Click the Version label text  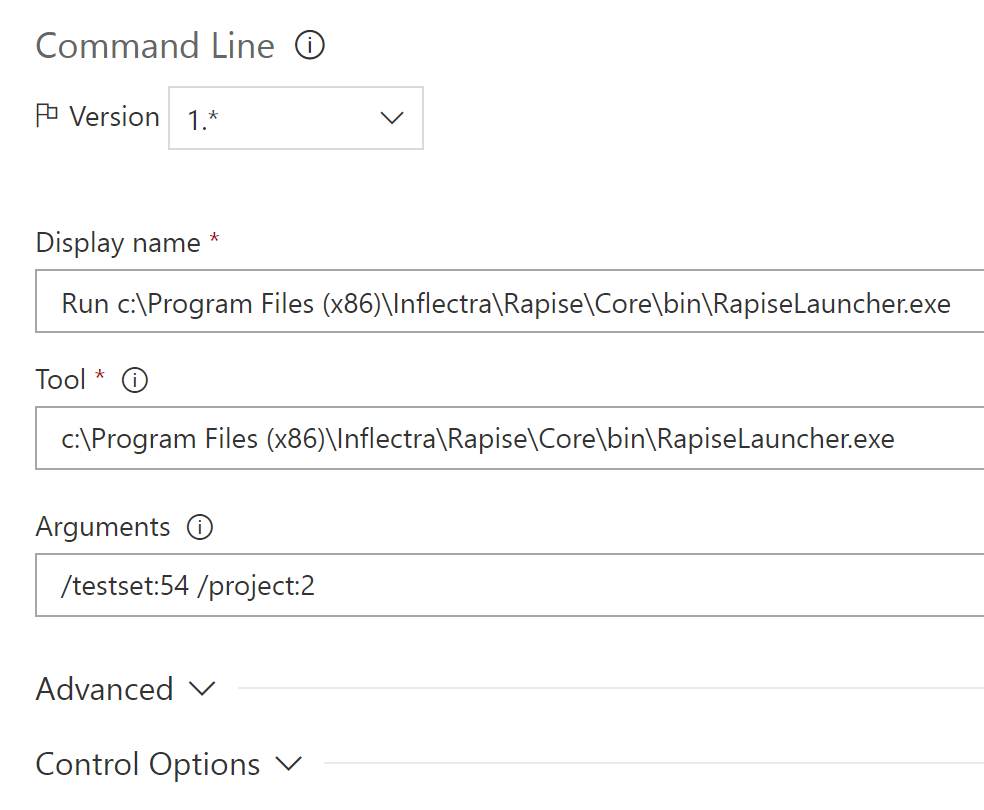pyautogui.click(x=115, y=117)
